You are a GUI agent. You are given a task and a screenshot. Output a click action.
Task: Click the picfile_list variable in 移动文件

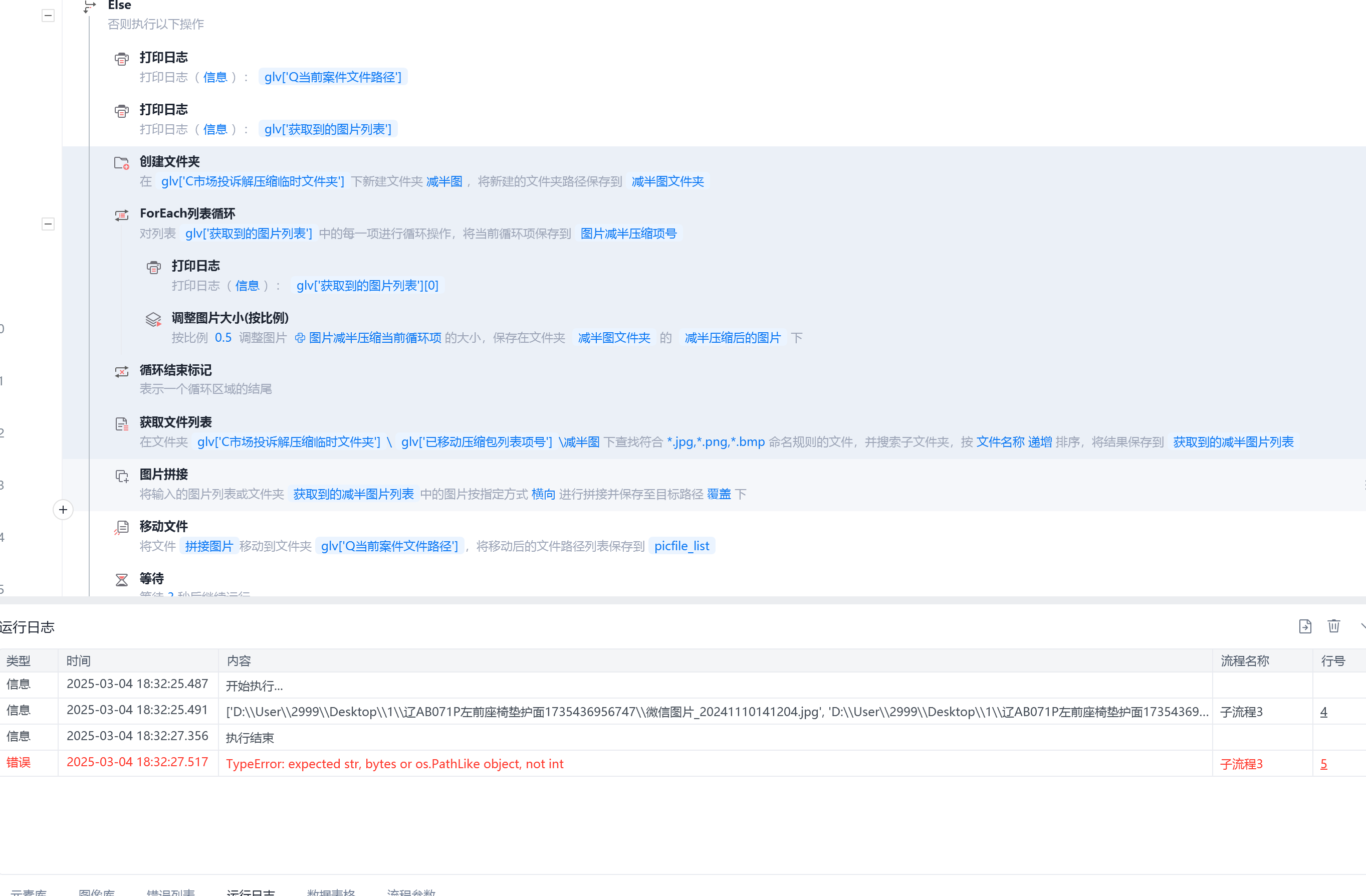(681, 546)
